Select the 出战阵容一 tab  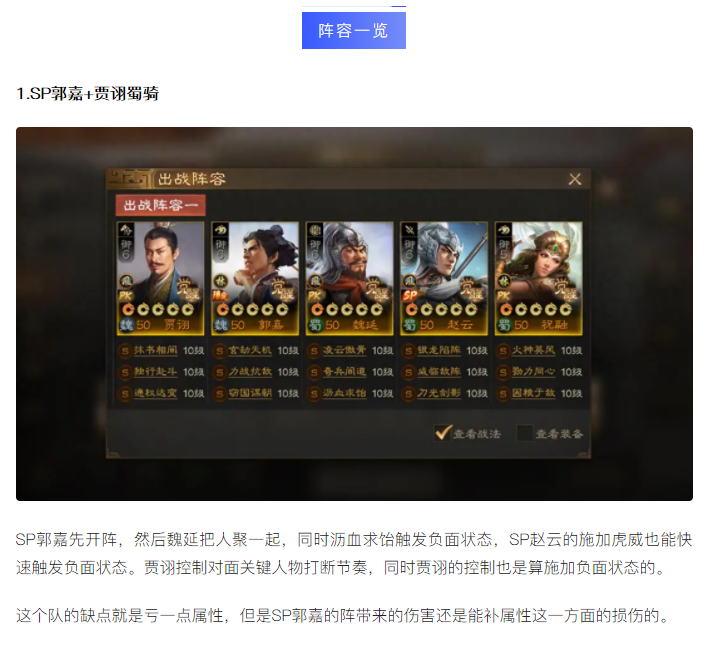coord(161,205)
